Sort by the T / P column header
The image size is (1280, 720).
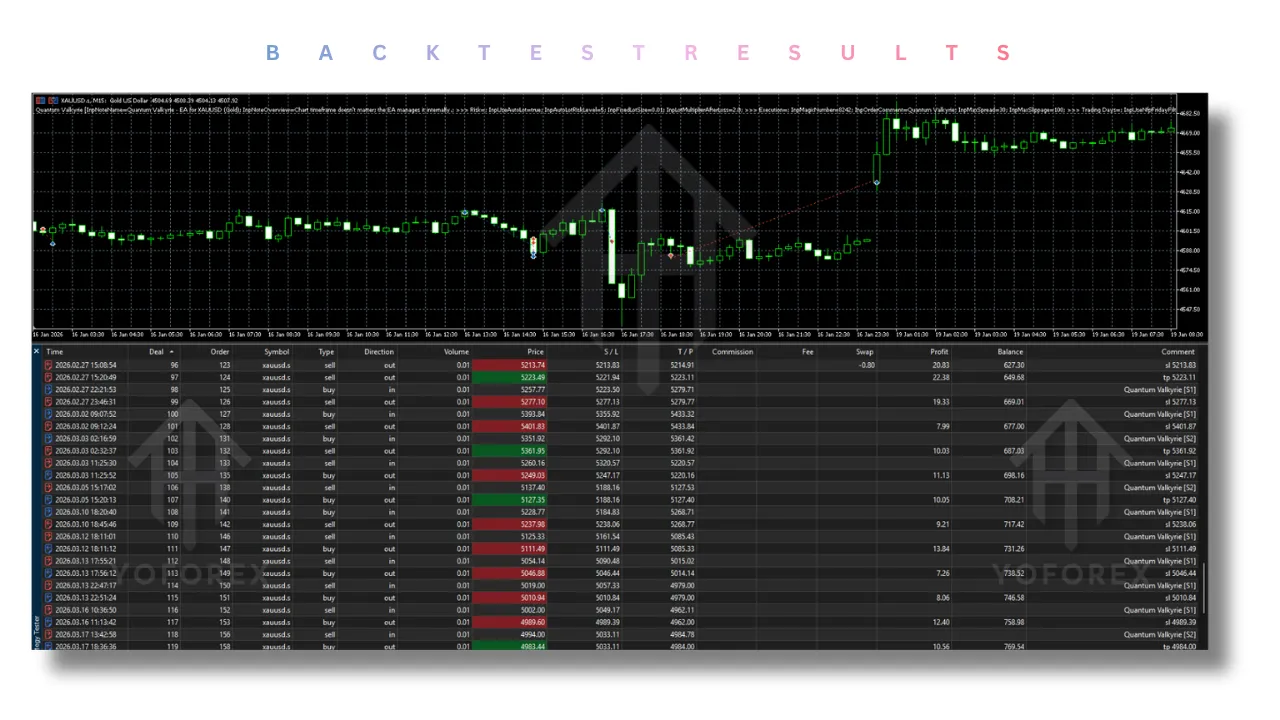click(x=684, y=352)
